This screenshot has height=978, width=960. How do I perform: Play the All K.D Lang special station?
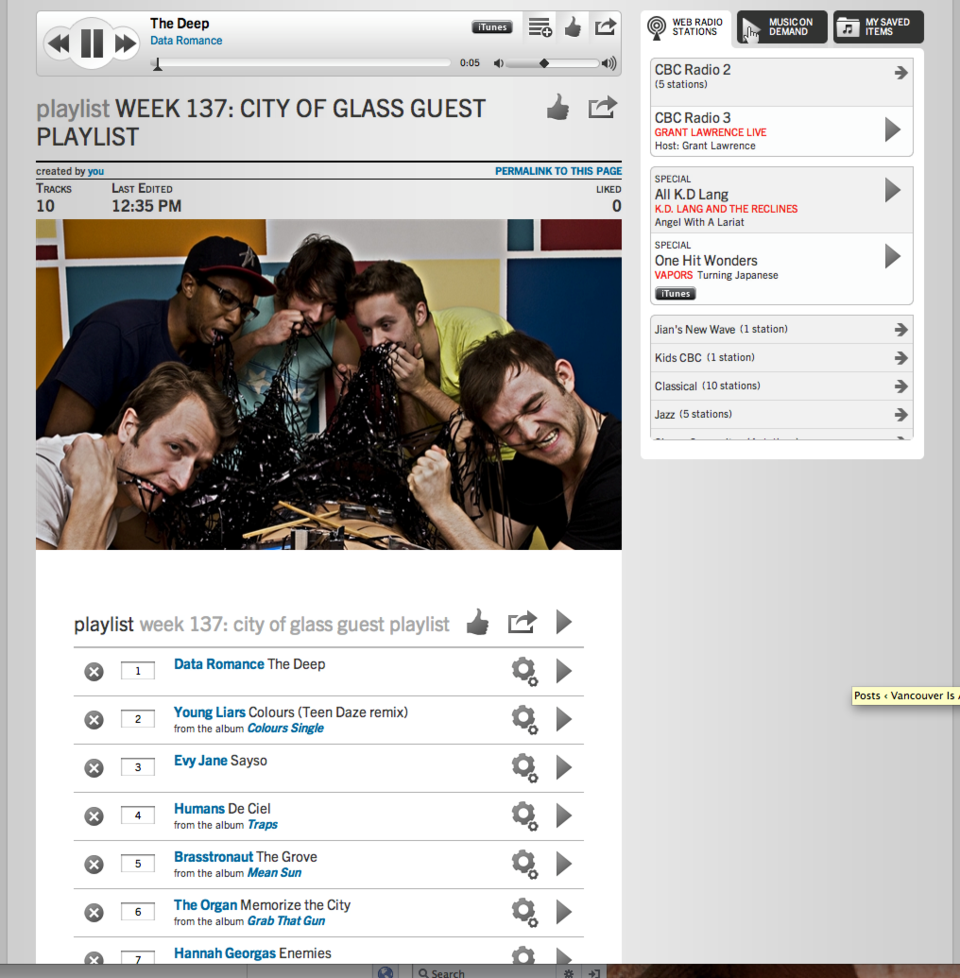pyautogui.click(x=893, y=190)
